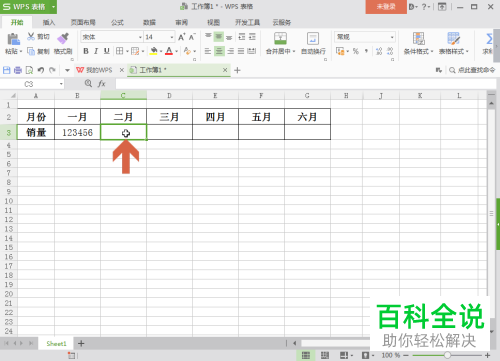This screenshot has height=361, width=500.
Task: Click the orange 未登录 login button
Action: pyautogui.click(x=386, y=7)
